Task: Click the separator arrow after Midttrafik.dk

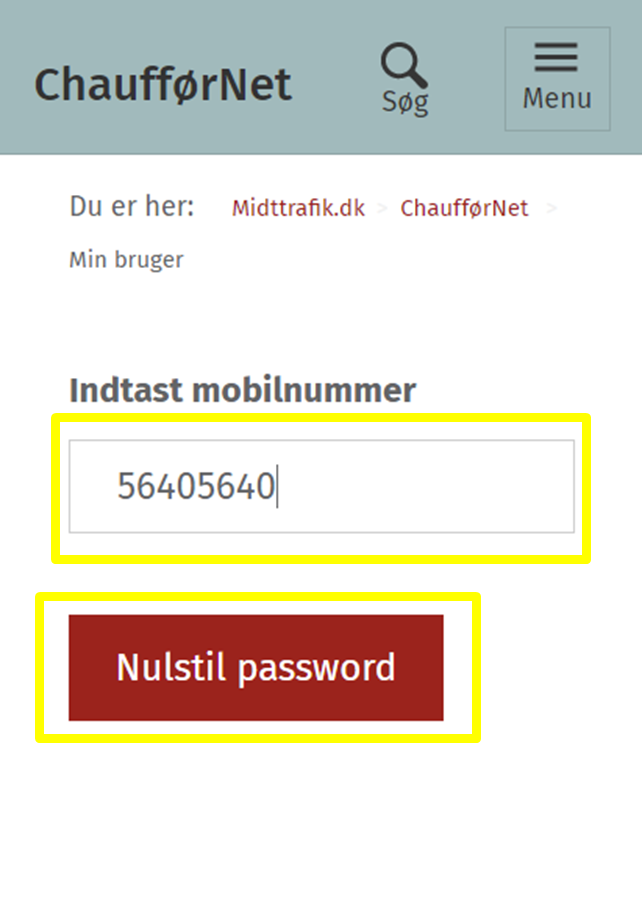Action: [x=382, y=208]
